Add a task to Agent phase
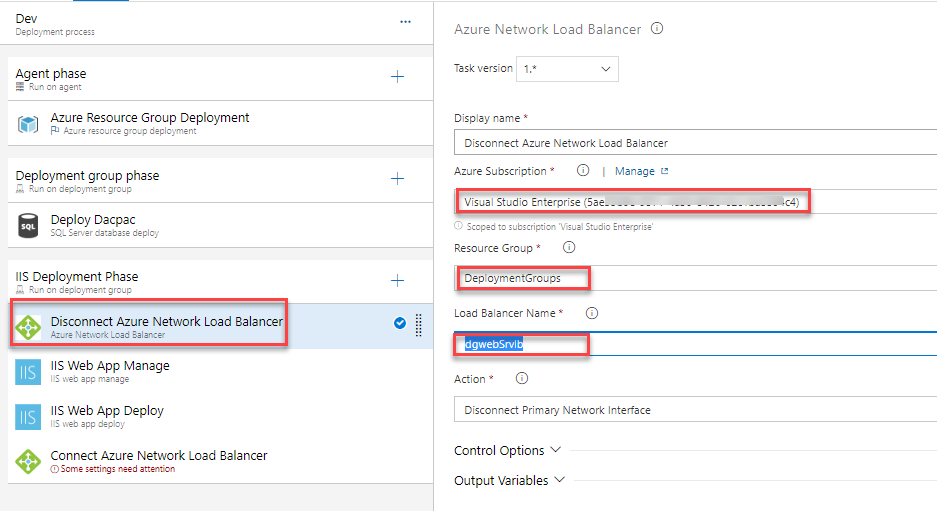 [397, 77]
